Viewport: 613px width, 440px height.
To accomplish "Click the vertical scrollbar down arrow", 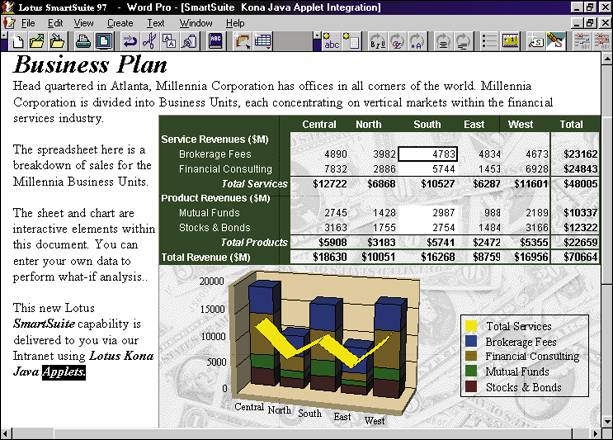I will (606, 421).
